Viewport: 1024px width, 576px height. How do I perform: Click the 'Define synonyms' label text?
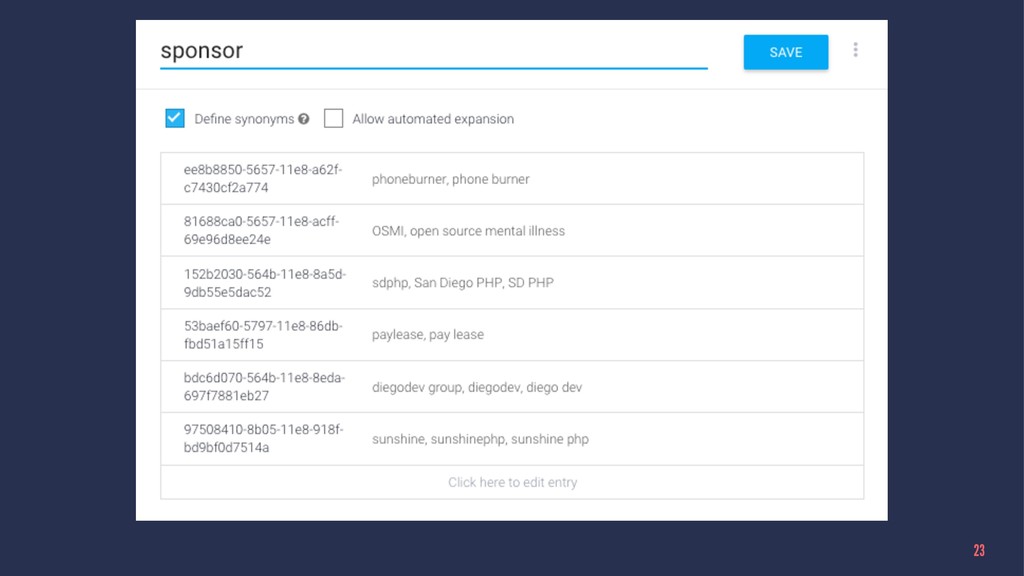(244, 119)
